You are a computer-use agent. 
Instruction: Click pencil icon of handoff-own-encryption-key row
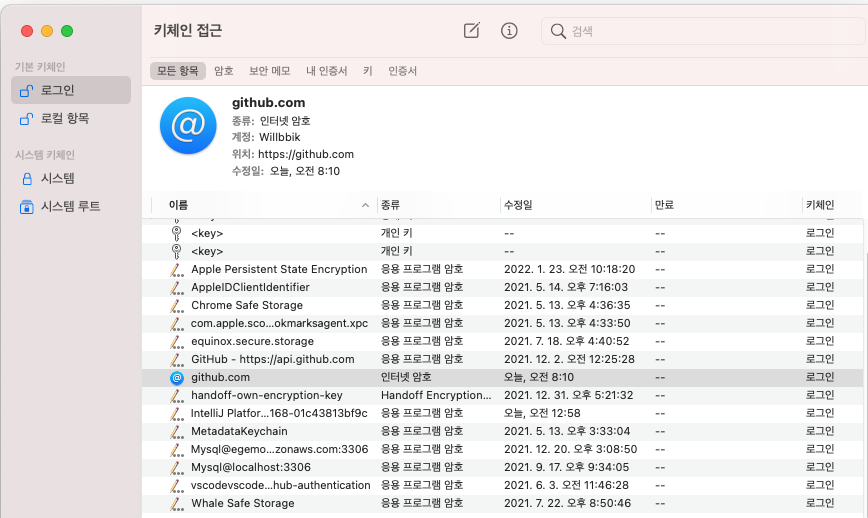coord(177,395)
